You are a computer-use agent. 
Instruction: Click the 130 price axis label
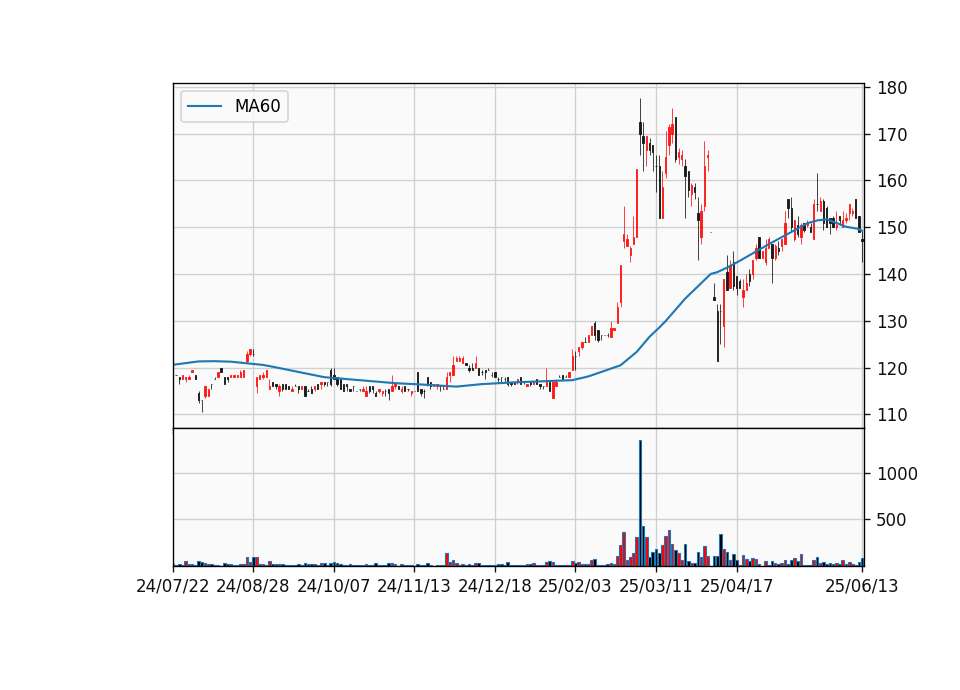[892, 321]
